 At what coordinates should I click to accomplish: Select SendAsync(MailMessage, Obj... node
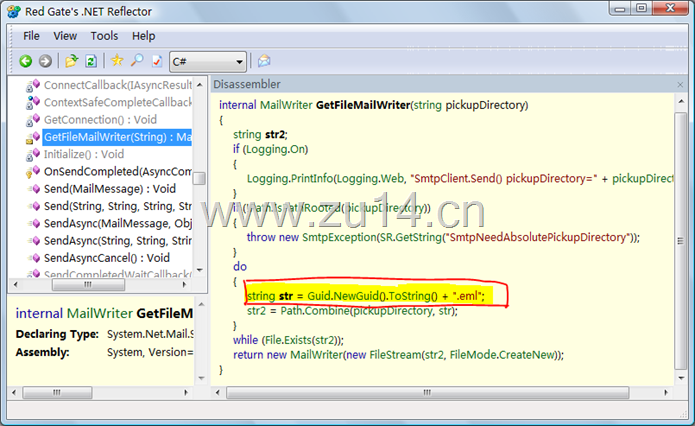click(117, 223)
